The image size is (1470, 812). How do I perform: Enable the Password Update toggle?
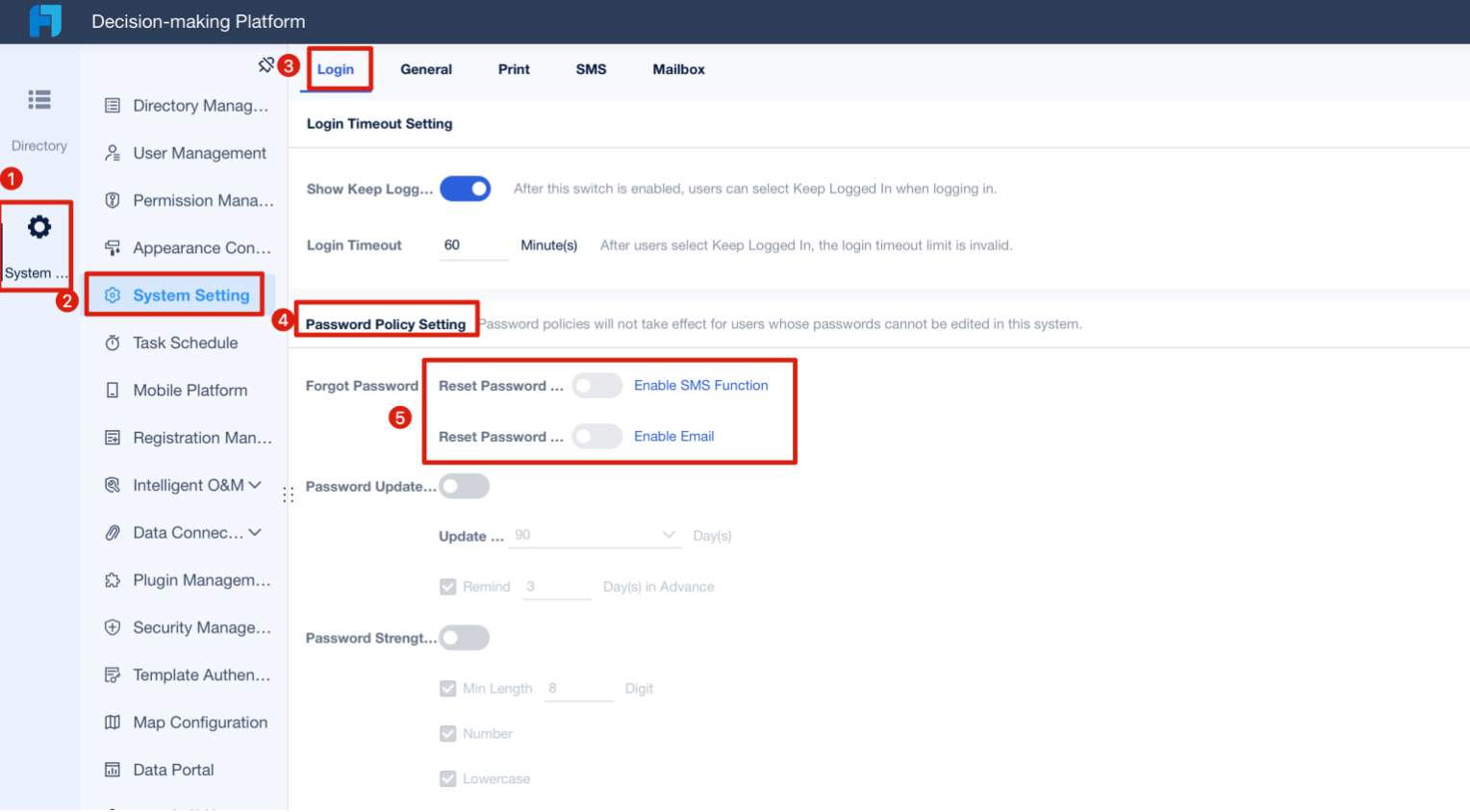coord(464,486)
